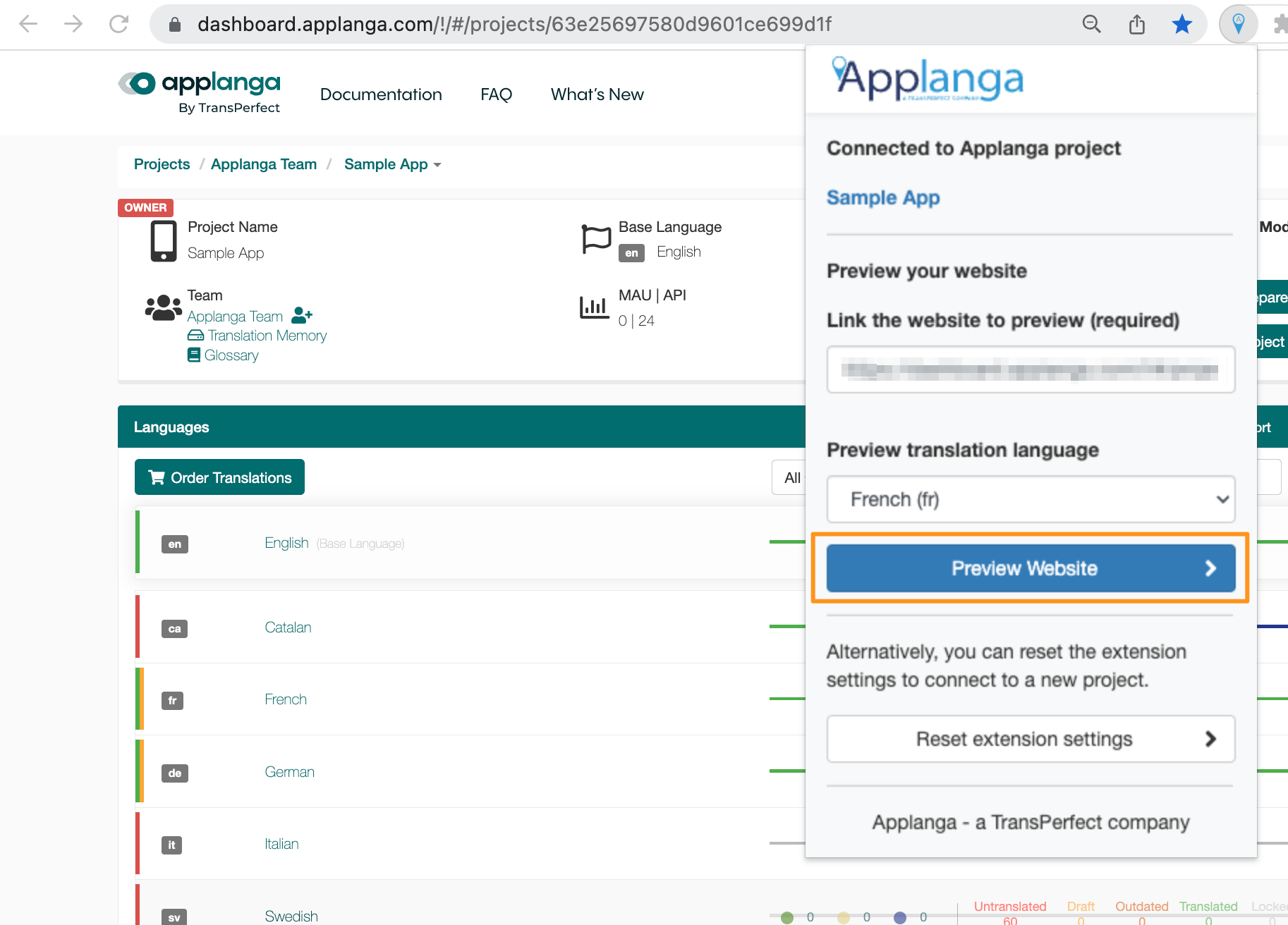Click Reset extension settings button
Screen dimensions: 1288x925
1031,739
